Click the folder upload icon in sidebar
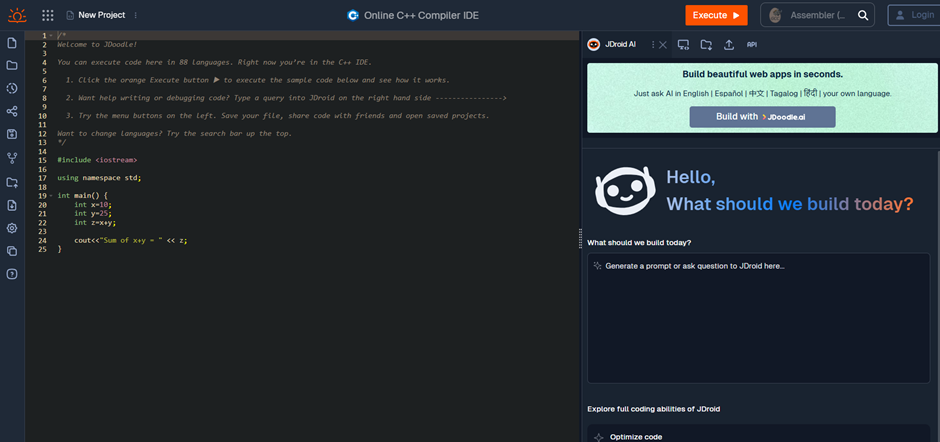 tap(11, 182)
